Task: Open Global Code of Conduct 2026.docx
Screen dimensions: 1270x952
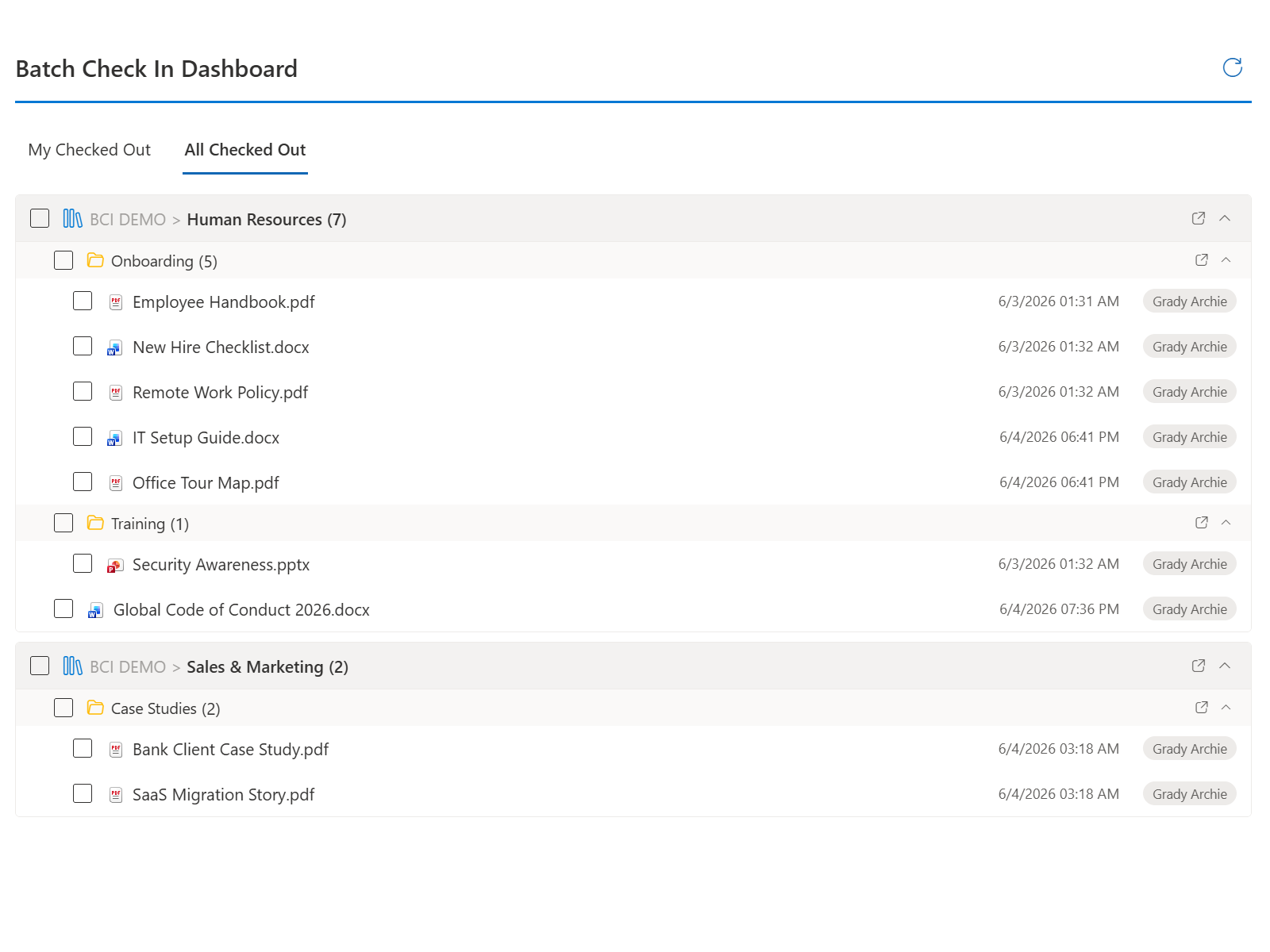Action: point(241,610)
